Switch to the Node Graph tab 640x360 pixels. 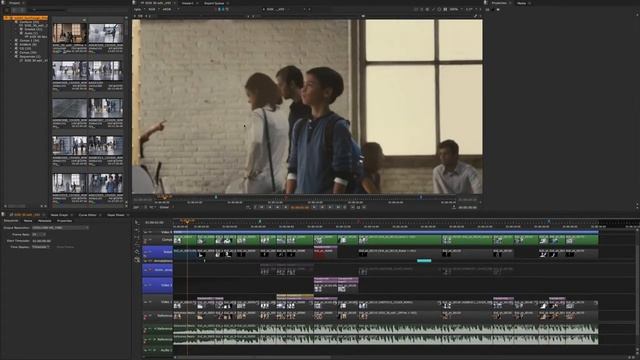click(60, 215)
